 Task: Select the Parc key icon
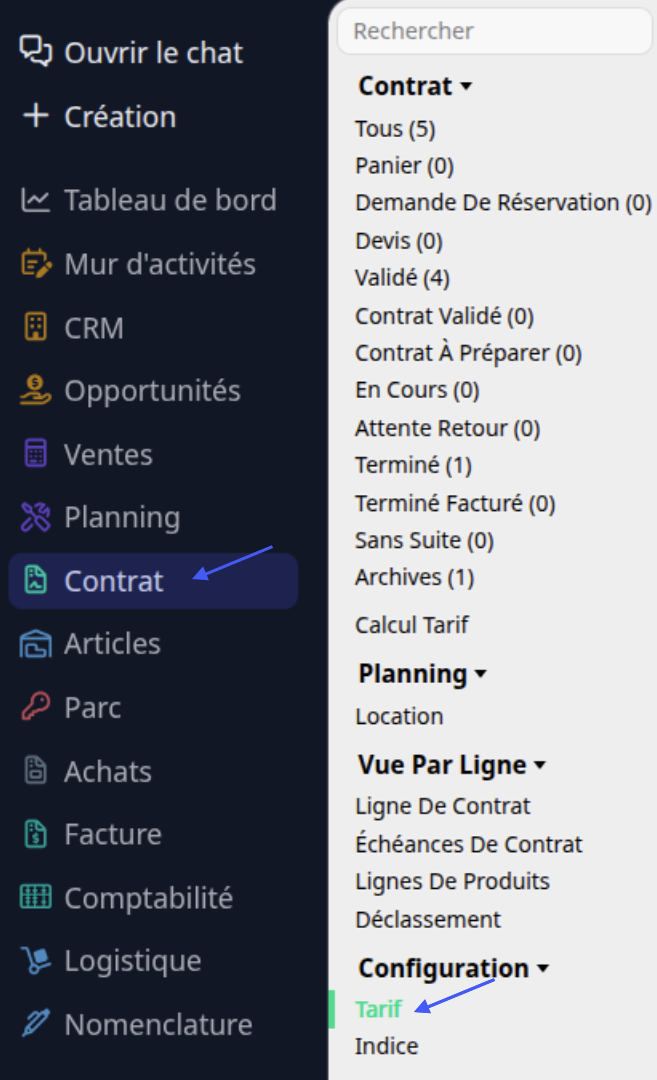(36, 707)
